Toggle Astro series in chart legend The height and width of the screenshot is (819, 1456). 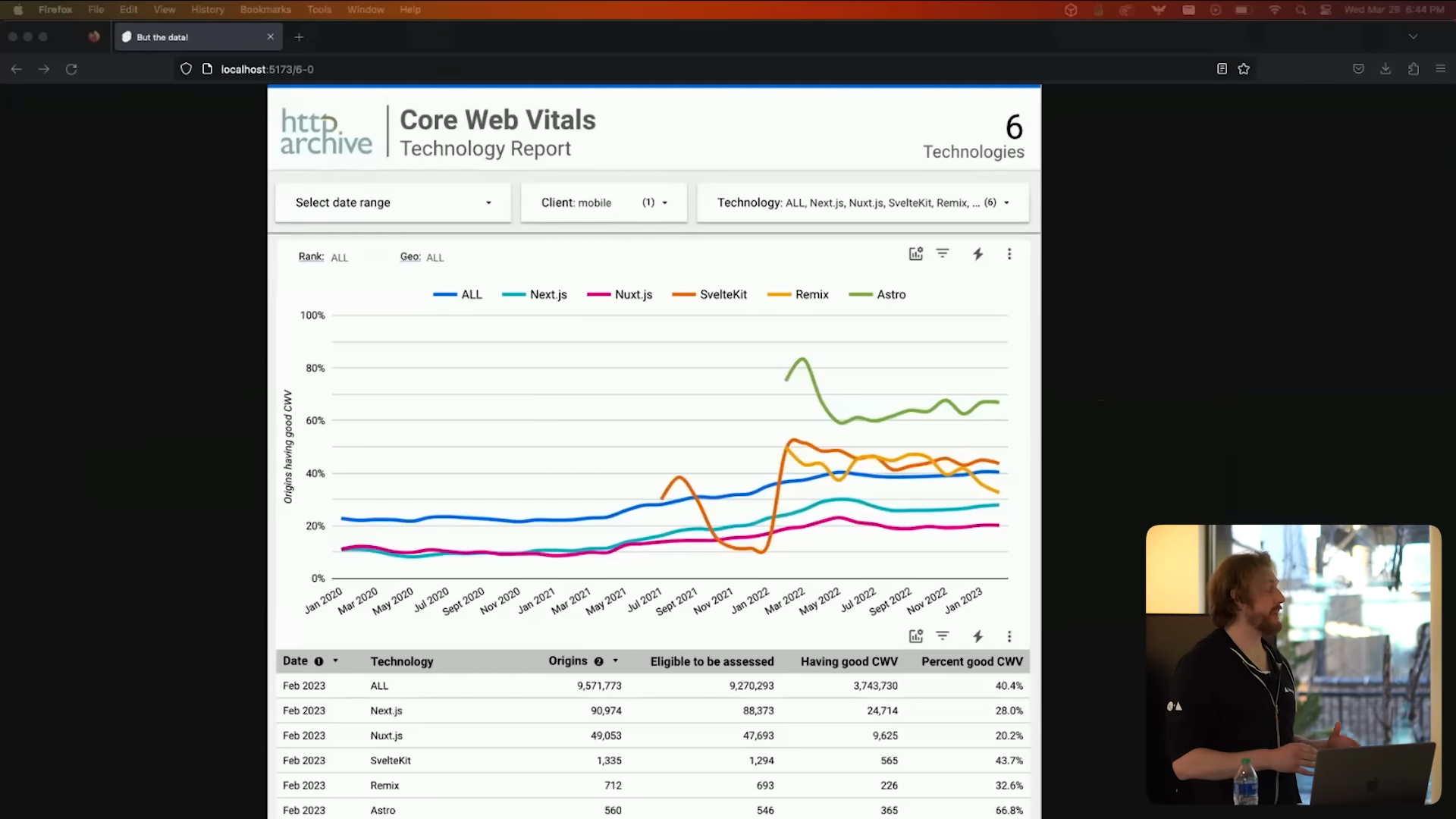(890, 294)
